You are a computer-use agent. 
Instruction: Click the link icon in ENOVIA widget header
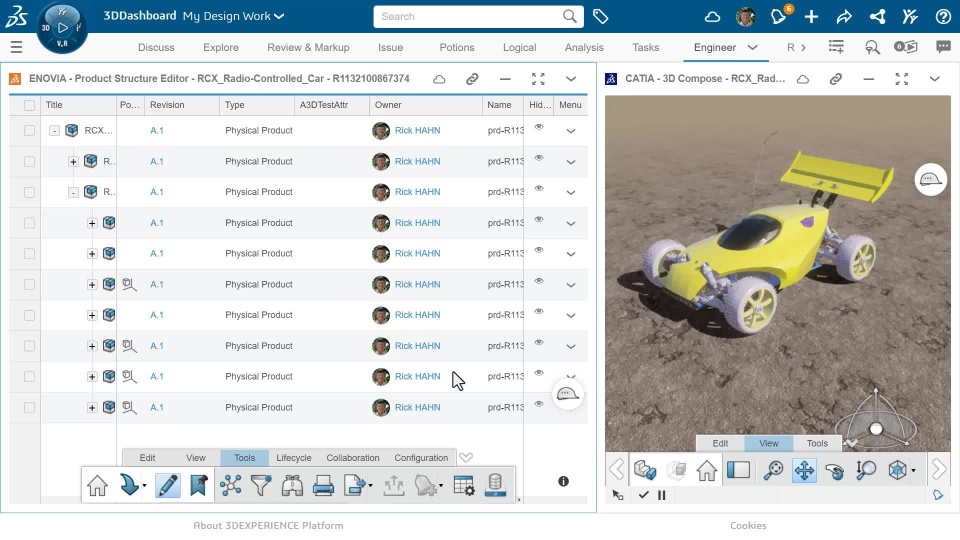click(x=472, y=79)
